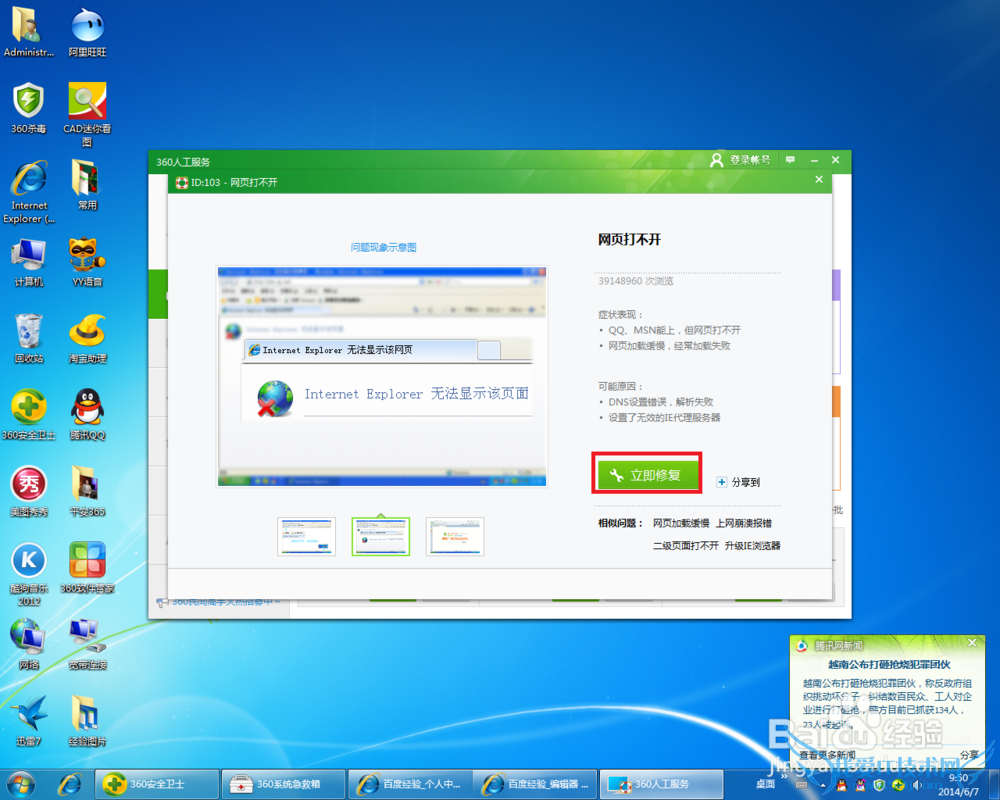Launch the 淘宝助理 desktop icon
The height and width of the screenshot is (800, 1000).
[x=87, y=339]
